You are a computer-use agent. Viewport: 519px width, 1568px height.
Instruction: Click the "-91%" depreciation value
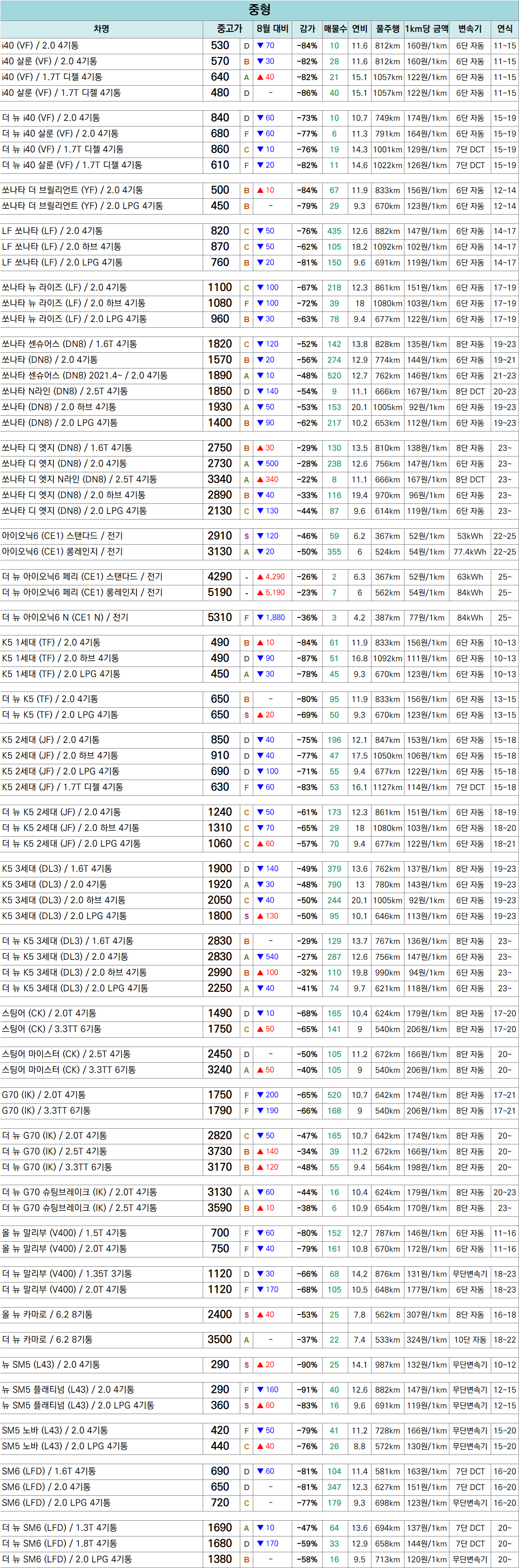click(307, 1390)
